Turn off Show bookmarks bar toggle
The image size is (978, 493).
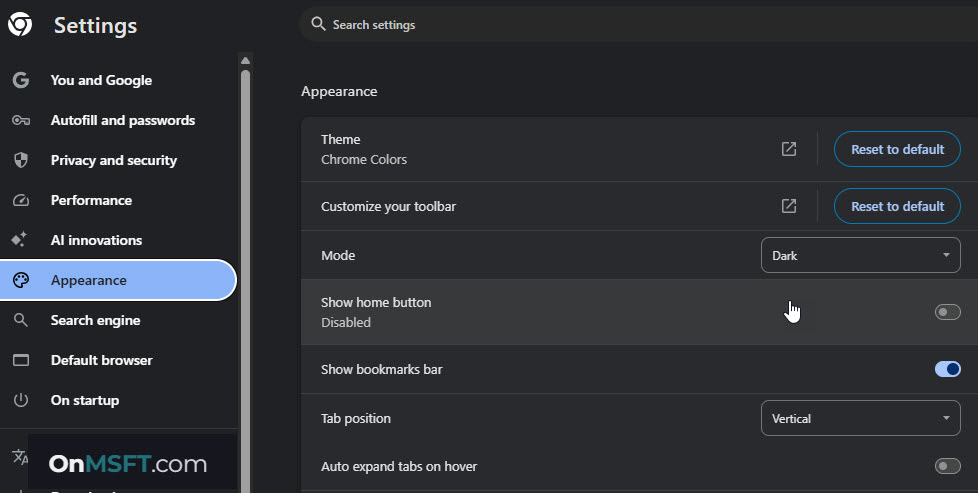tap(947, 369)
